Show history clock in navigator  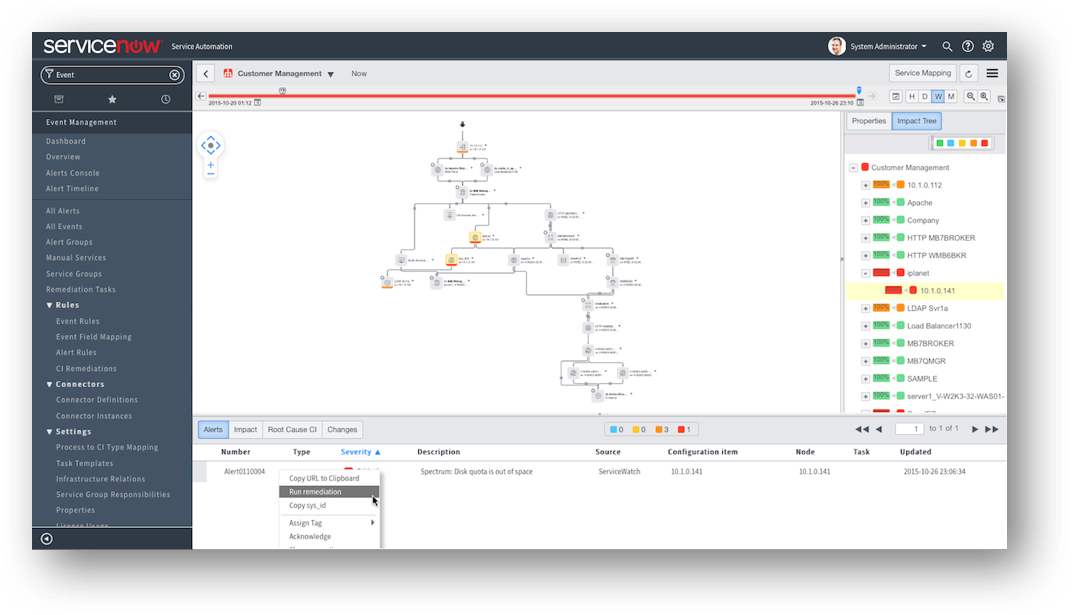(x=165, y=99)
